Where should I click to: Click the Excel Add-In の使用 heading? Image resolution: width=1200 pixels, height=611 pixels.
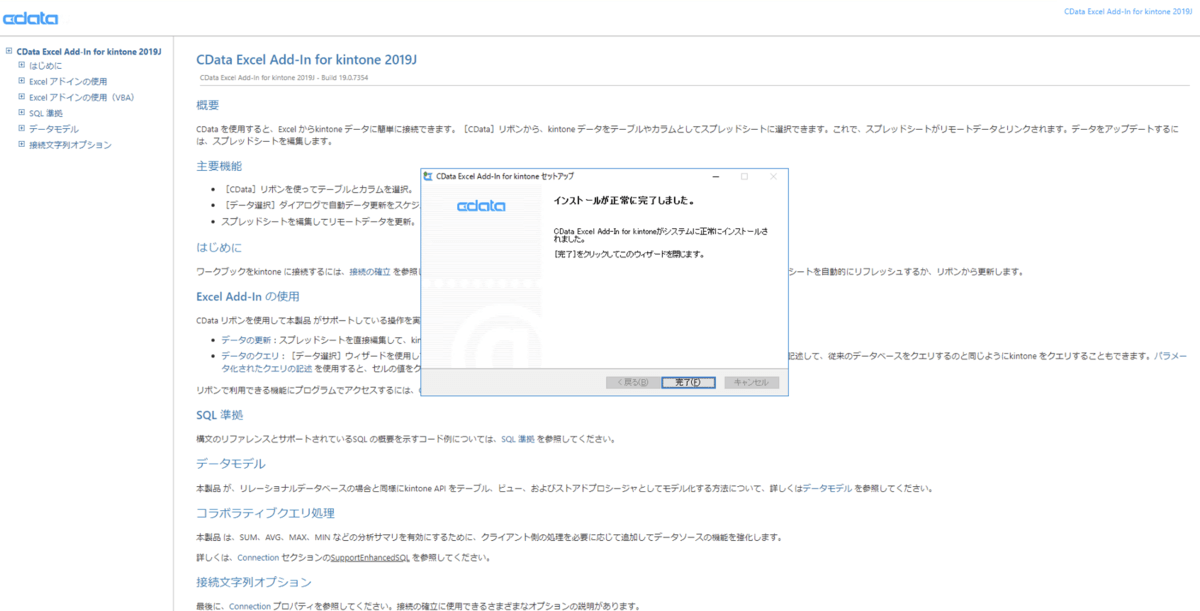(248, 296)
